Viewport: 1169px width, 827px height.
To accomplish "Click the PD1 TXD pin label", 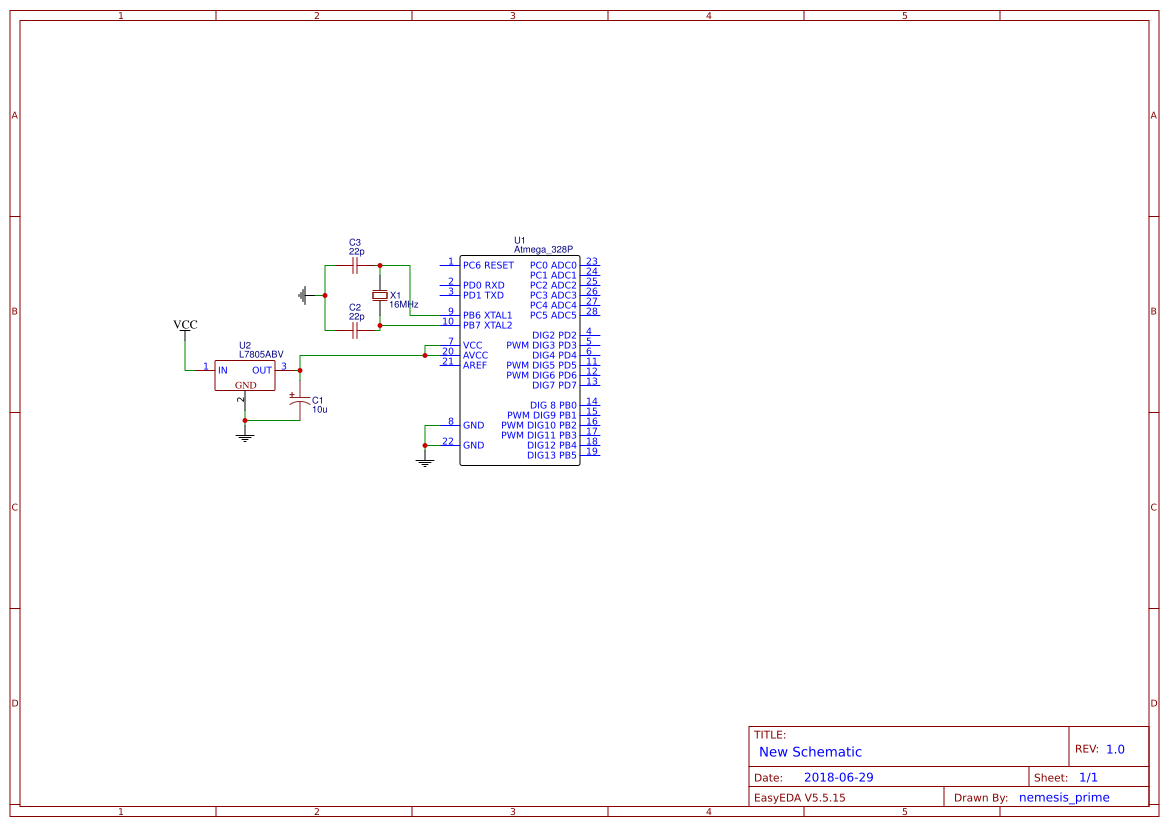I will click(483, 295).
